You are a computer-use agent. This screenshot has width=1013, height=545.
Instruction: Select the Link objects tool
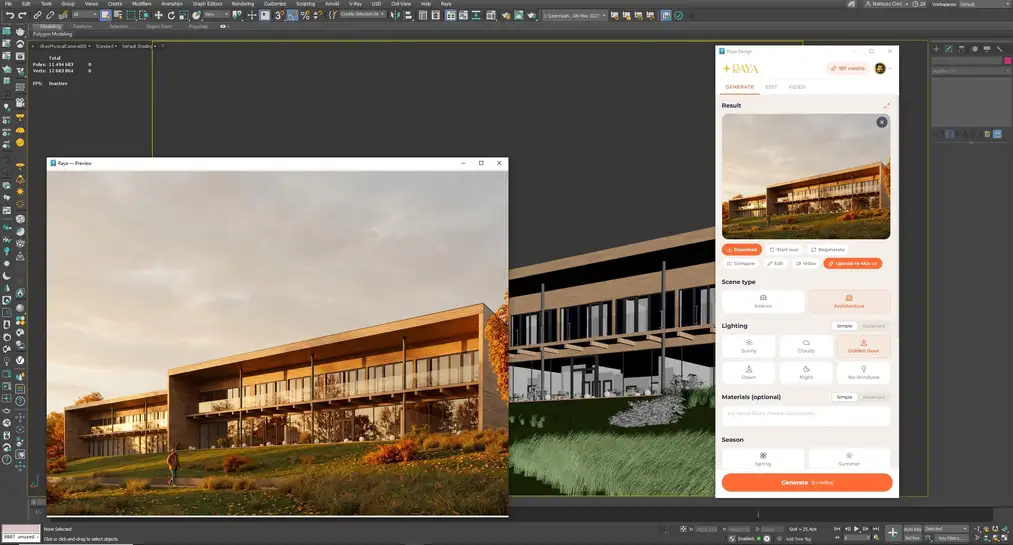point(37,15)
